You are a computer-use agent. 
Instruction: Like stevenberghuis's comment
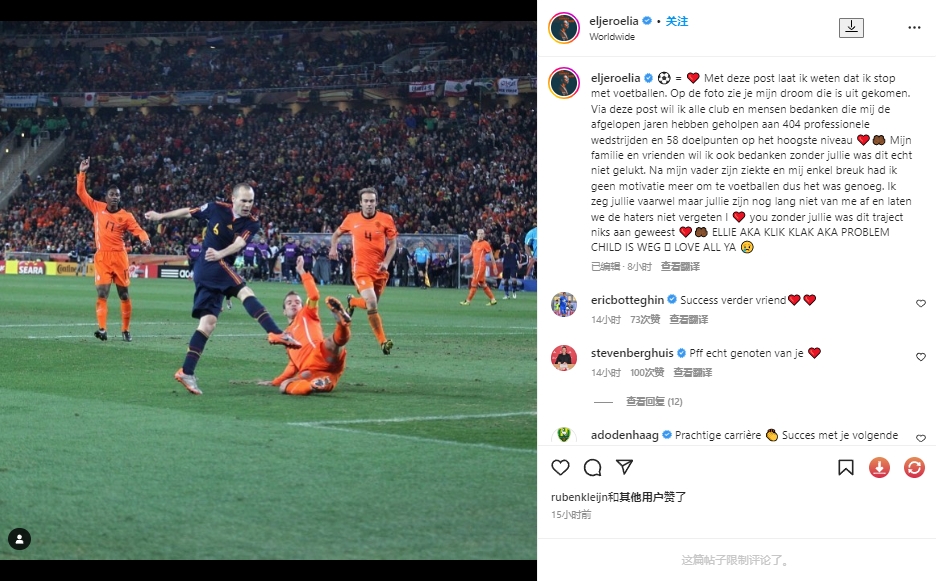(920, 356)
